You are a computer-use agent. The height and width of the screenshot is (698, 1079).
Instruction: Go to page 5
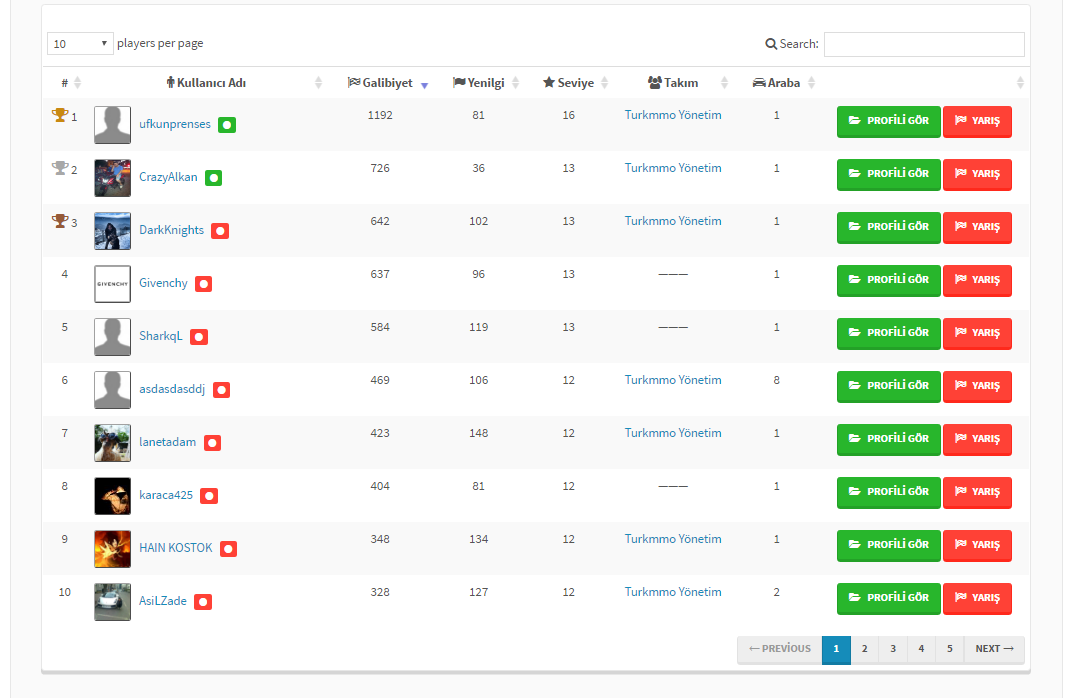point(950,649)
